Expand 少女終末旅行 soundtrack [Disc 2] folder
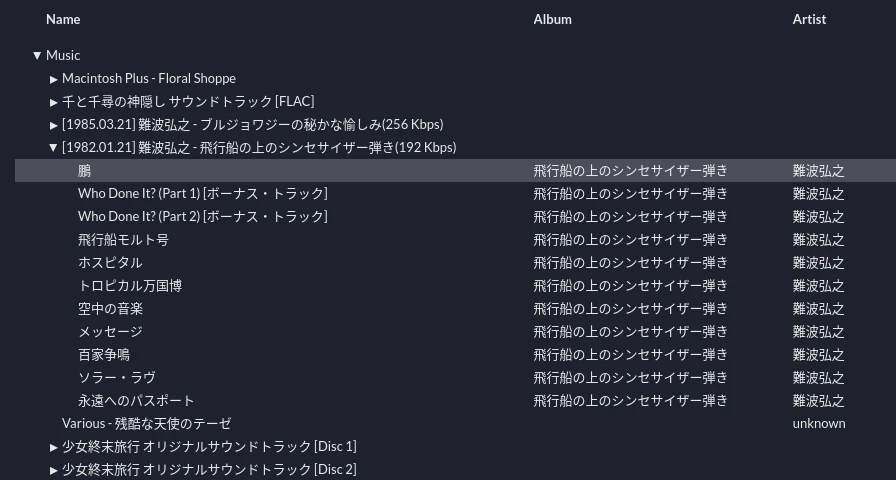The height and width of the screenshot is (480, 896). pyautogui.click(x=54, y=470)
